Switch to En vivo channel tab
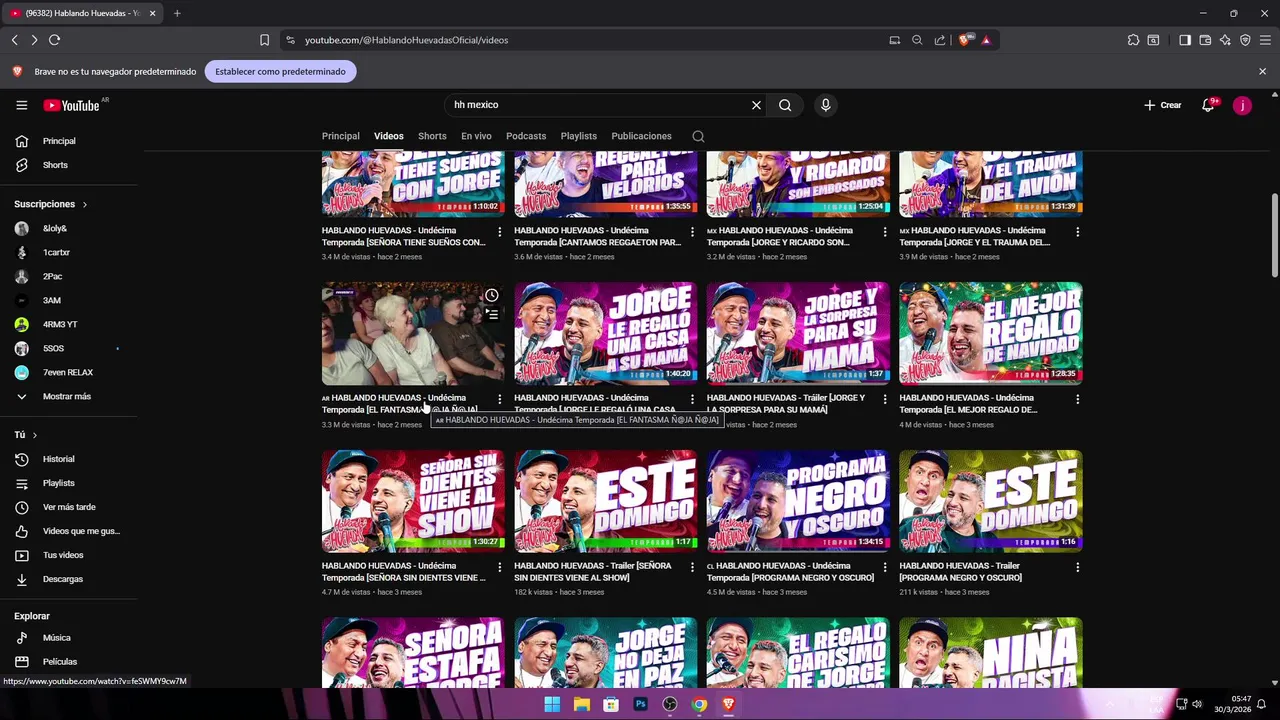Image resolution: width=1280 pixels, height=720 pixels. (476, 136)
